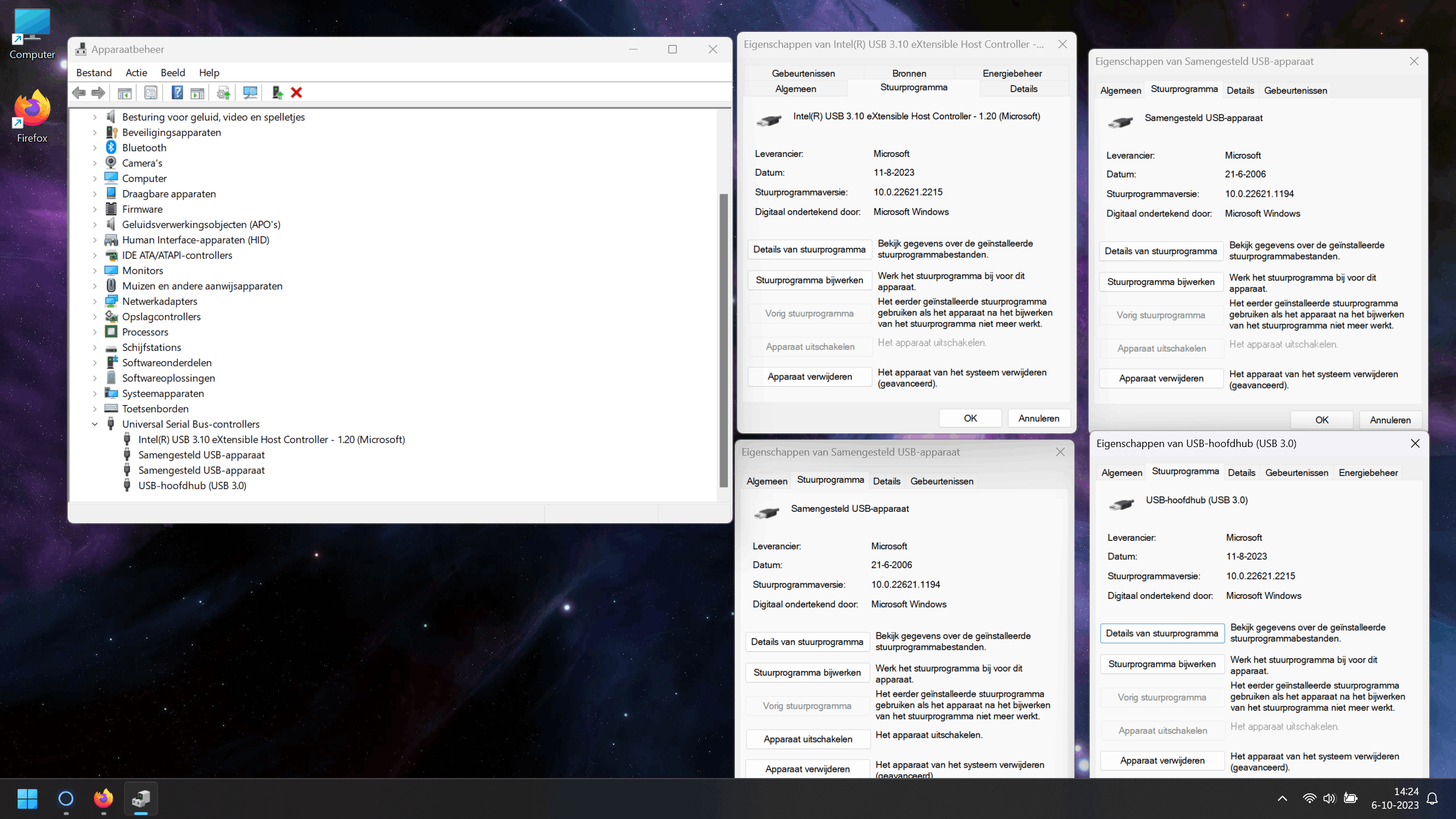This screenshot has height=819, width=1456.
Task: Expand the Bluetooth node
Action: (x=94, y=147)
